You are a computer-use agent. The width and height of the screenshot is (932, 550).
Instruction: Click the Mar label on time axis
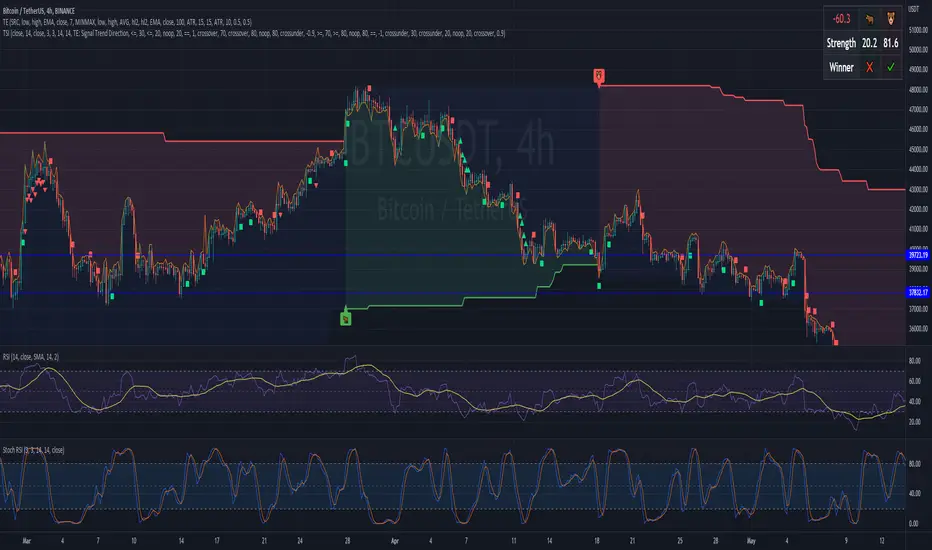[26, 541]
